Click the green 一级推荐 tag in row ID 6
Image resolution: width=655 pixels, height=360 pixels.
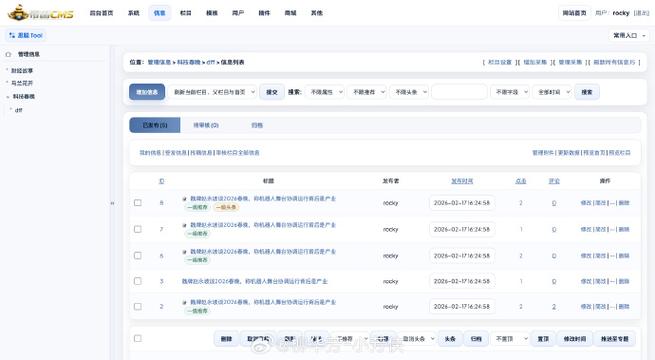click(x=197, y=260)
